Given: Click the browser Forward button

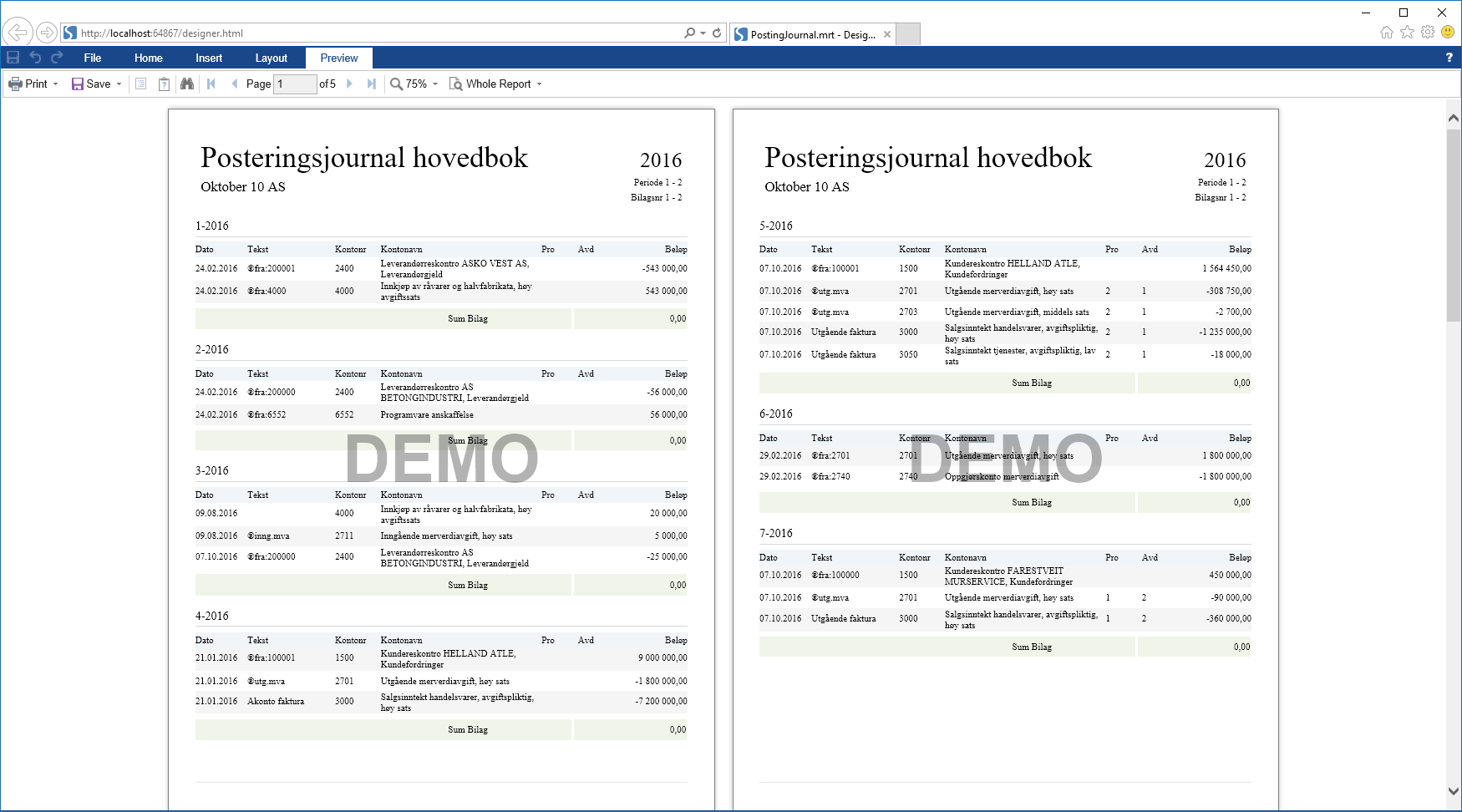Looking at the screenshot, I should coord(47,33).
